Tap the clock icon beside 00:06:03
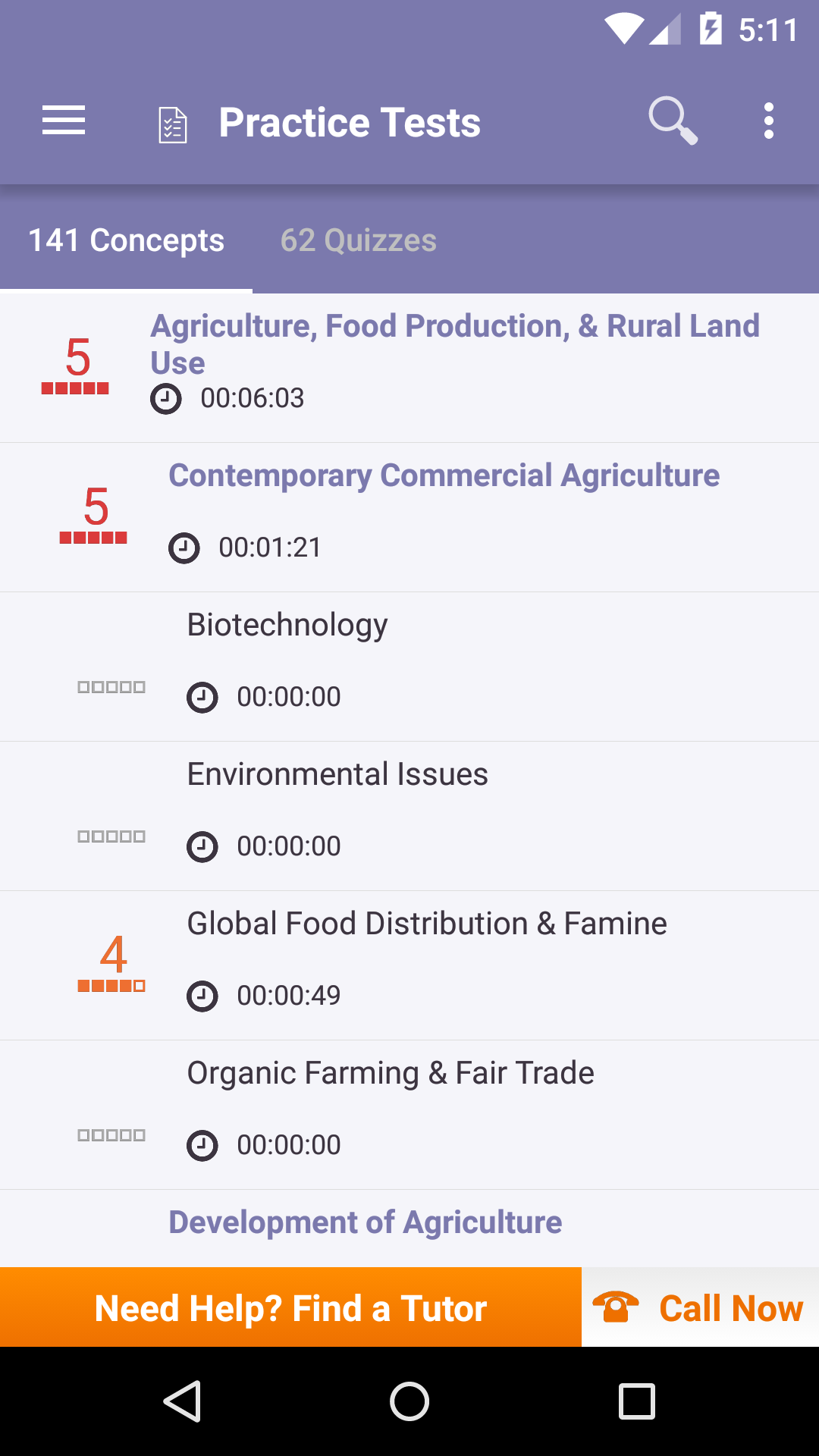The width and height of the screenshot is (819, 1456). (x=166, y=399)
